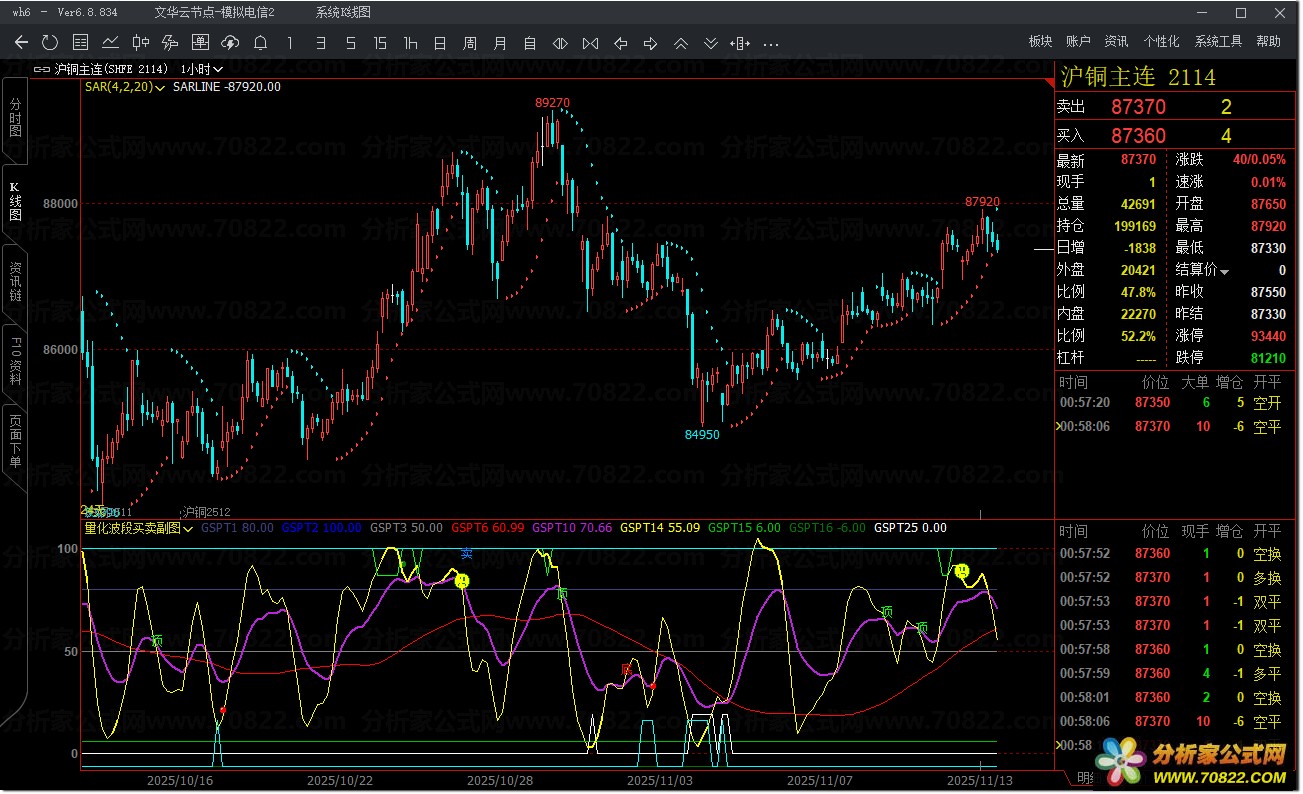The image size is (1303, 794).
Task: Click the trend line chart toolbar icon
Action: [x=110, y=42]
